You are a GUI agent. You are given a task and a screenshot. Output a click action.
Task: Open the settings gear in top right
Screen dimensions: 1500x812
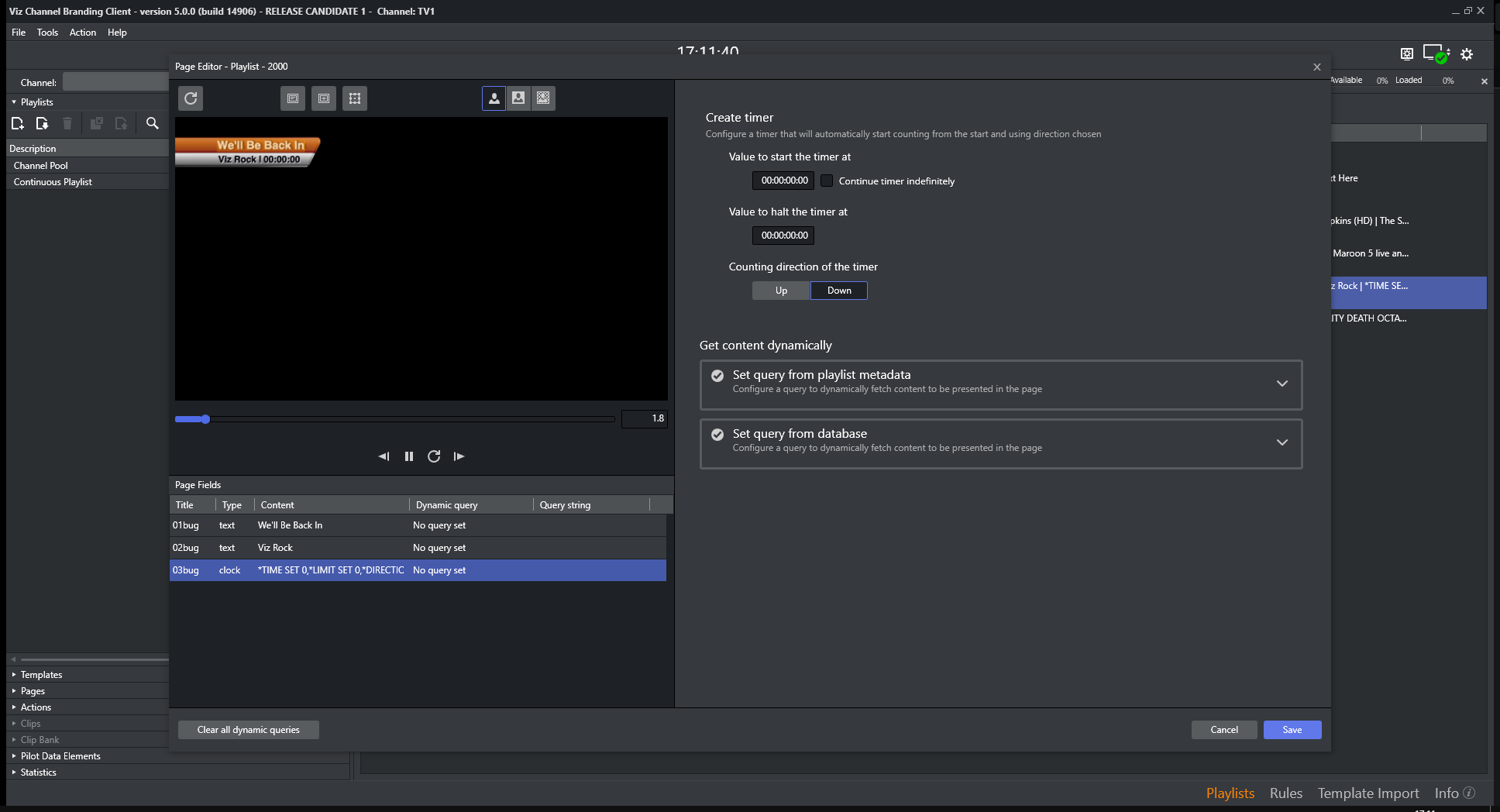click(1467, 54)
